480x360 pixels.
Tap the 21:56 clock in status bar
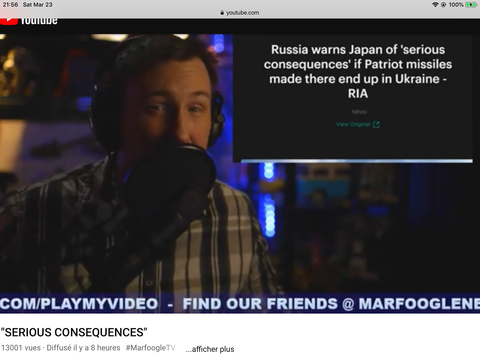tap(10, 5)
